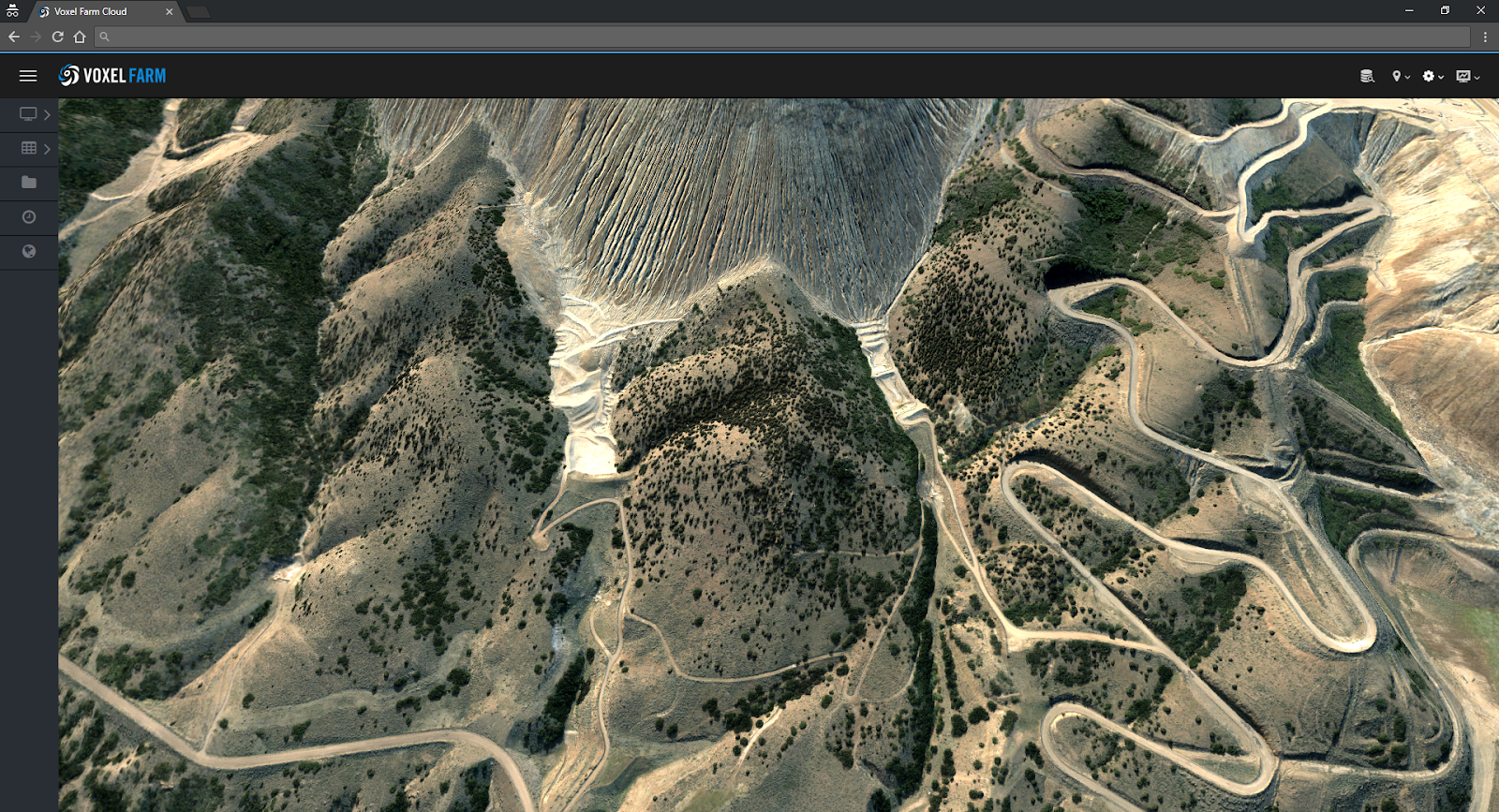Open the database search icon
This screenshot has height=812, width=1499.
click(x=1367, y=76)
